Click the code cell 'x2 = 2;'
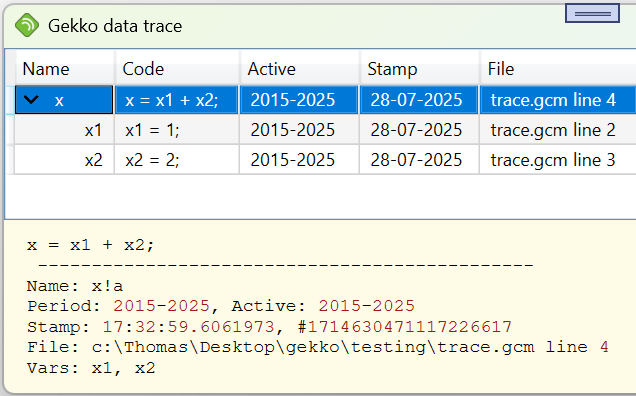Image resolution: width=636 pixels, height=396 pixels. pyautogui.click(x=177, y=160)
